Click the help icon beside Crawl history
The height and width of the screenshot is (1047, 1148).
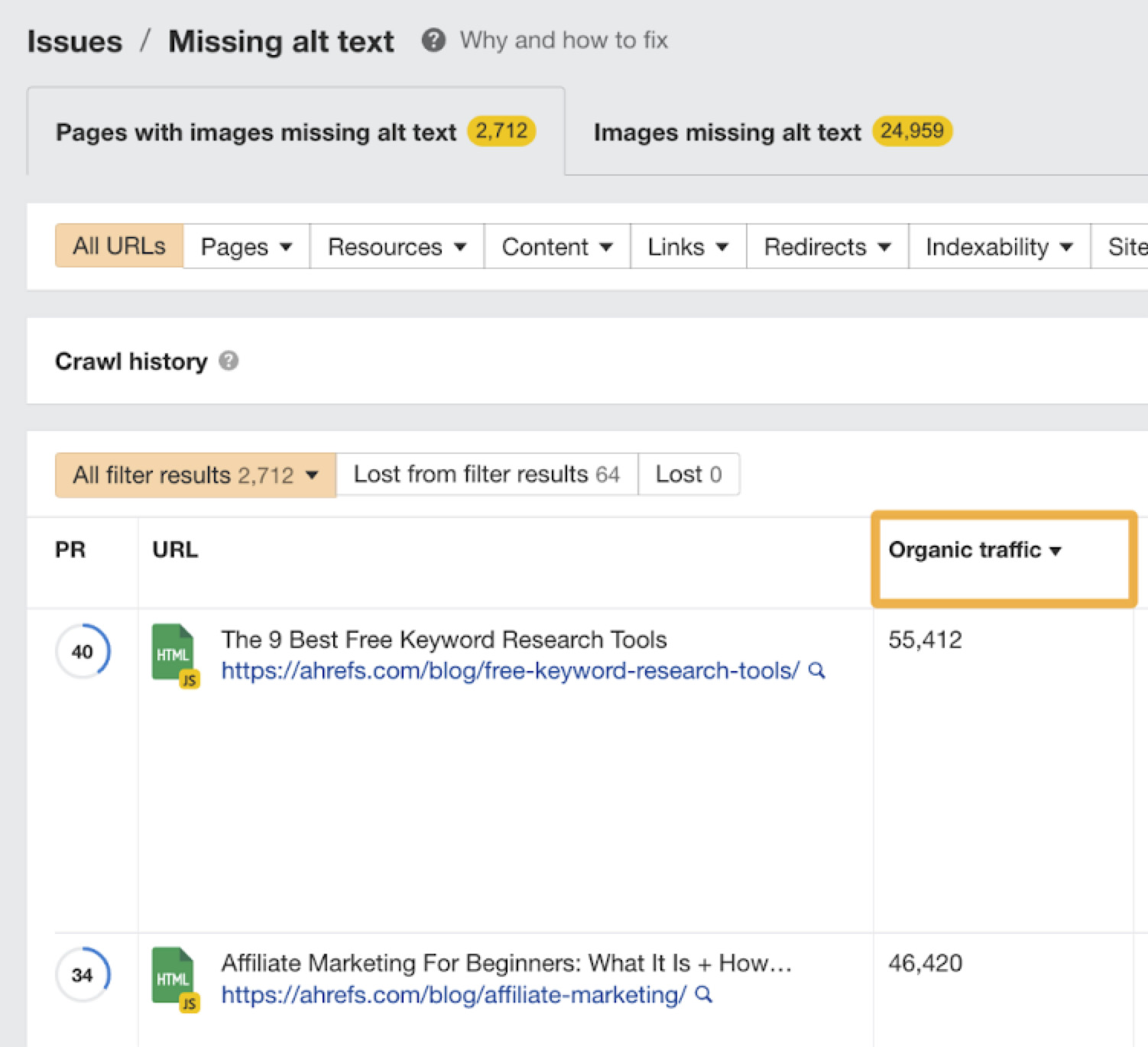tap(229, 361)
